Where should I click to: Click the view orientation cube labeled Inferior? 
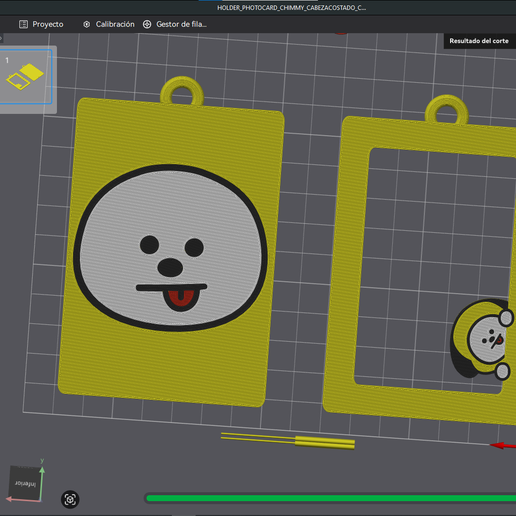coord(25,483)
